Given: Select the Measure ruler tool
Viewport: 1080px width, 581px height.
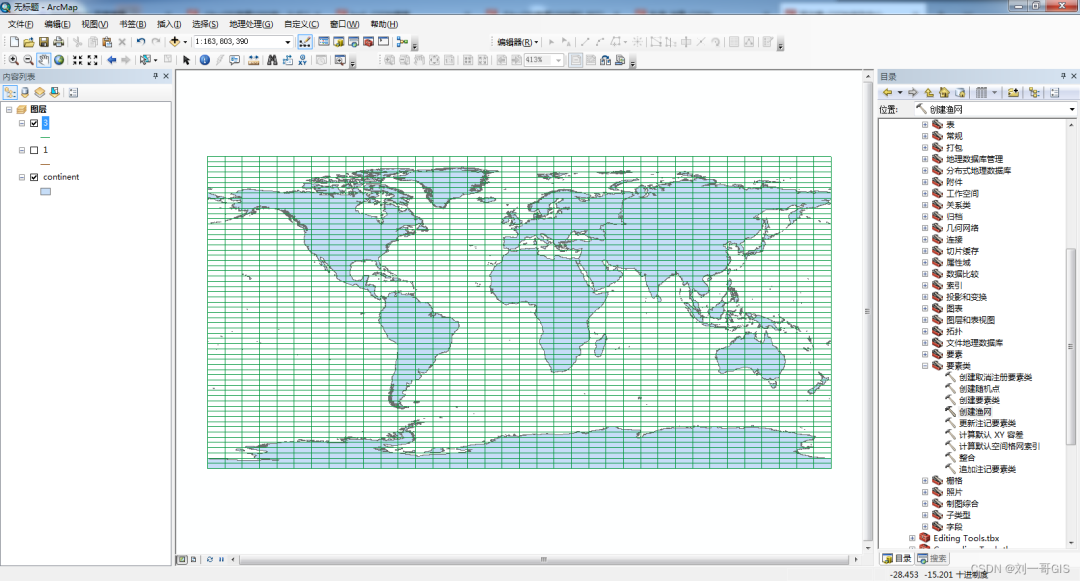Looking at the screenshot, I should click(253, 61).
